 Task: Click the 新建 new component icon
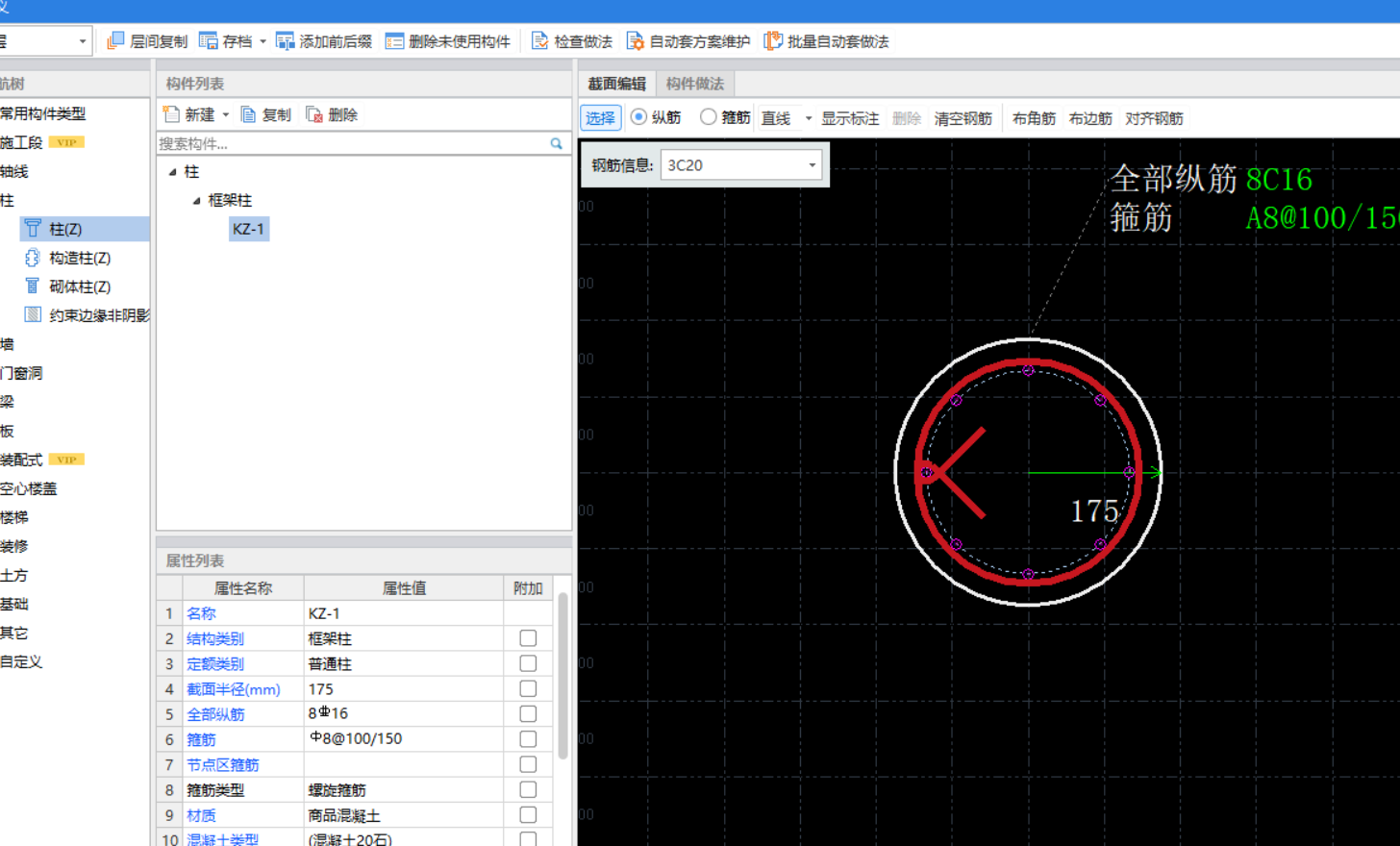coord(171,114)
